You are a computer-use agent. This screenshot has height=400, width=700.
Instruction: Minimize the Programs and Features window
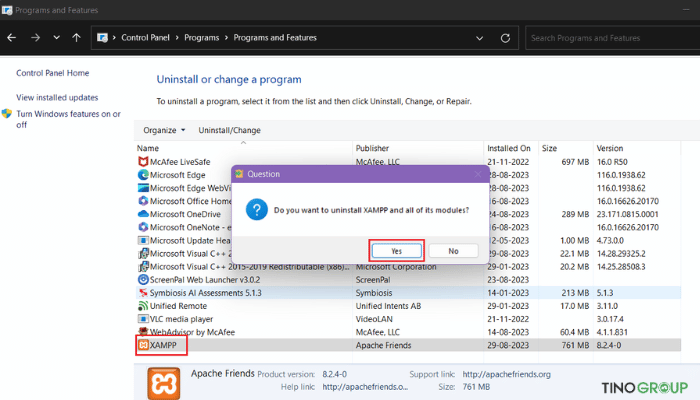point(686,10)
